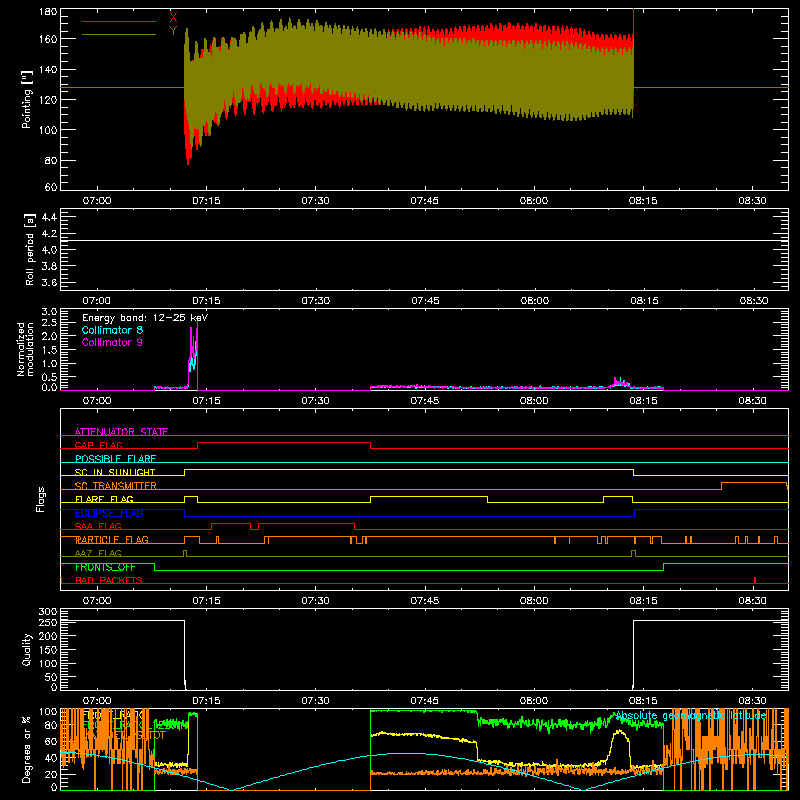Click 07:15 under the Quality panel
This screenshot has width=800, height=800.
206,701
